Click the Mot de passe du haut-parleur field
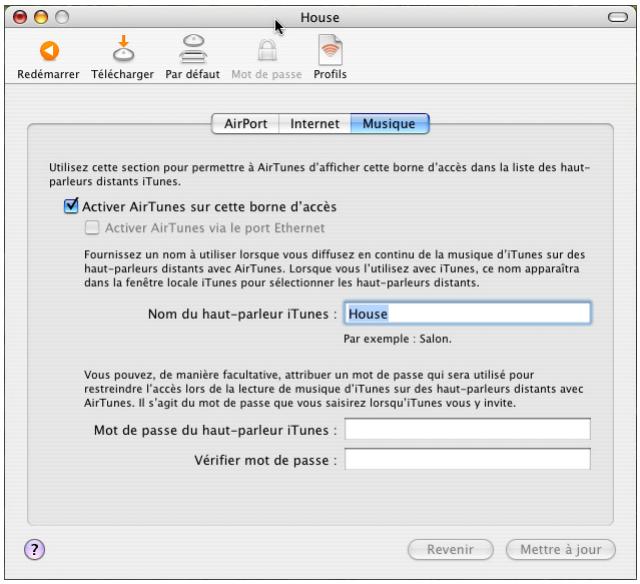 coord(467,429)
